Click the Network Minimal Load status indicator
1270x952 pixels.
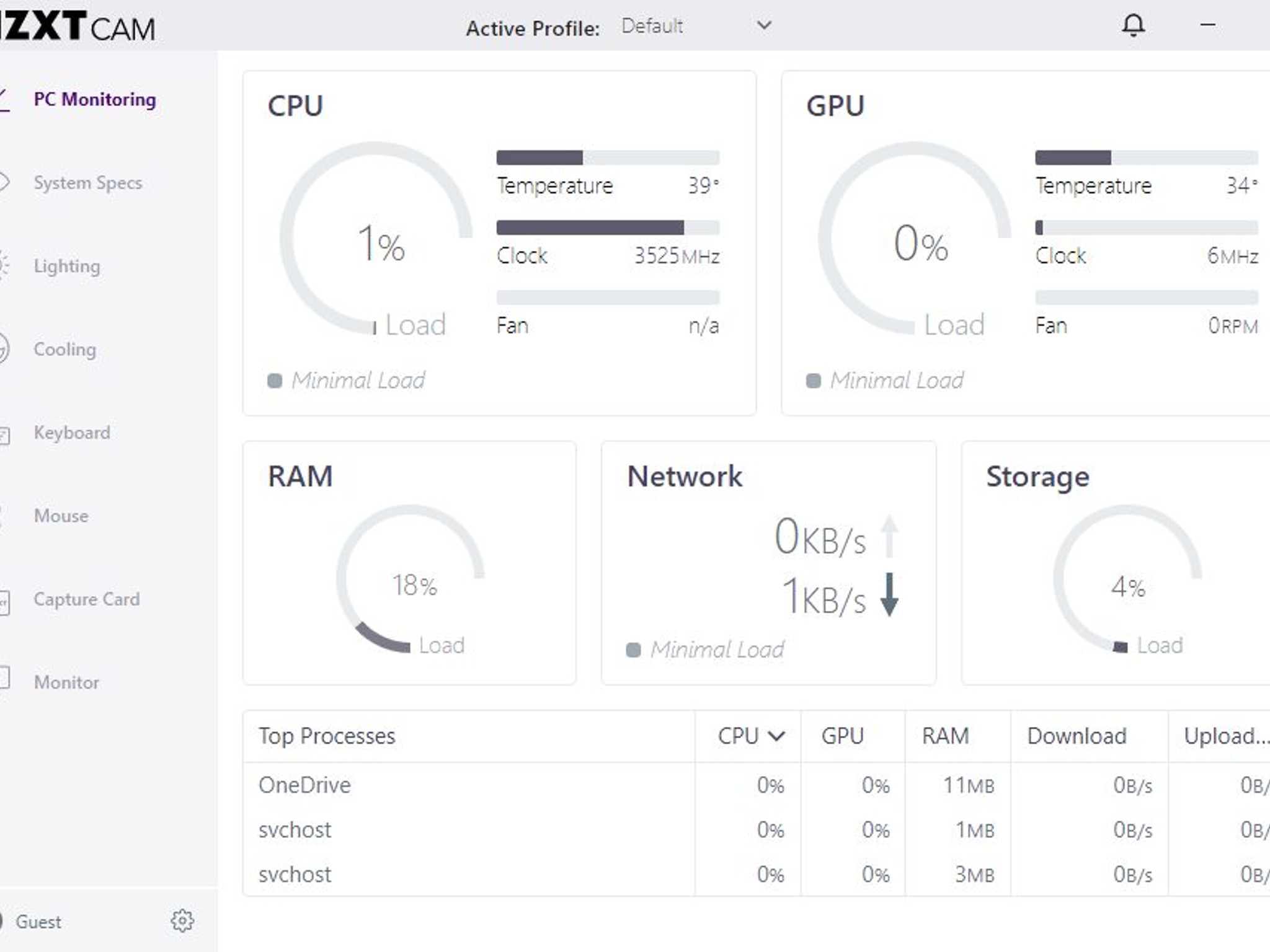[633, 650]
